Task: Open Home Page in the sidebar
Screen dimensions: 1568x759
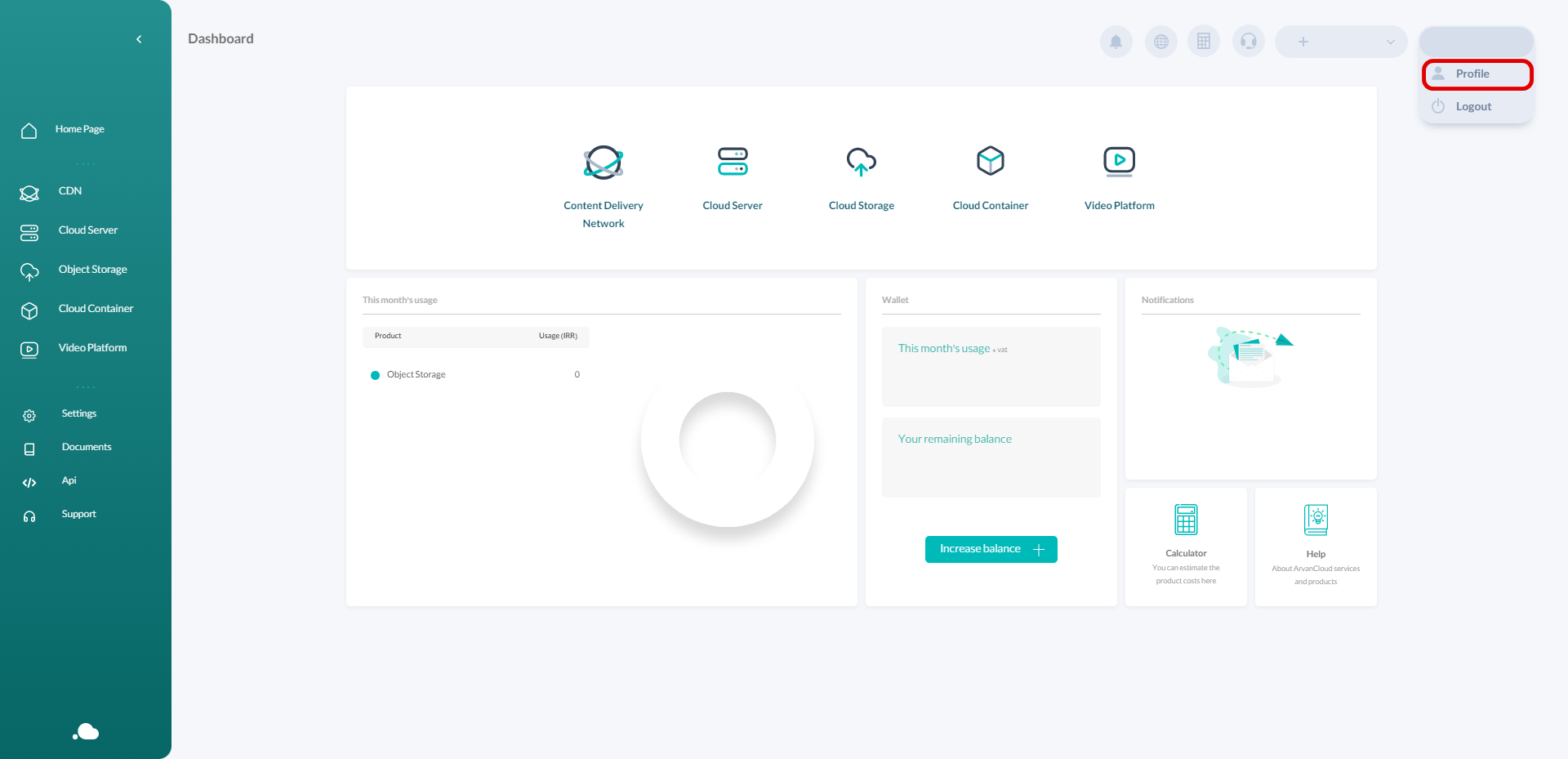Action: pyautogui.click(x=80, y=129)
